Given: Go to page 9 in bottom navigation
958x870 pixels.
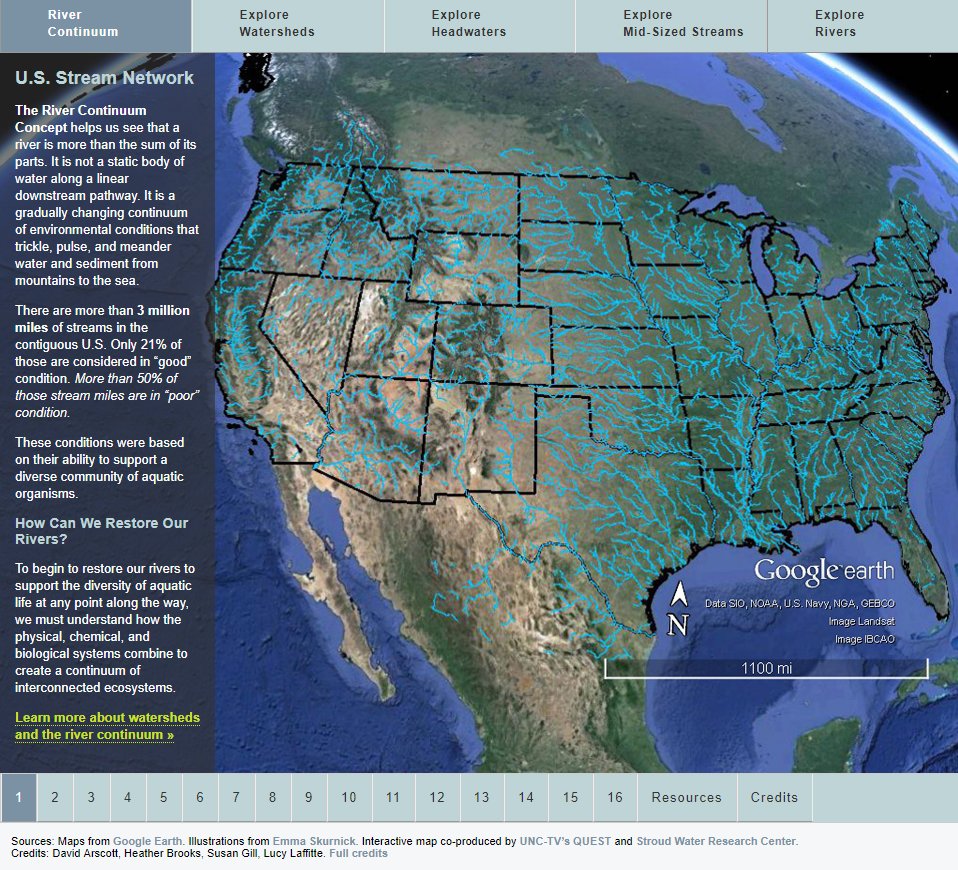Looking at the screenshot, I should pyautogui.click(x=309, y=797).
